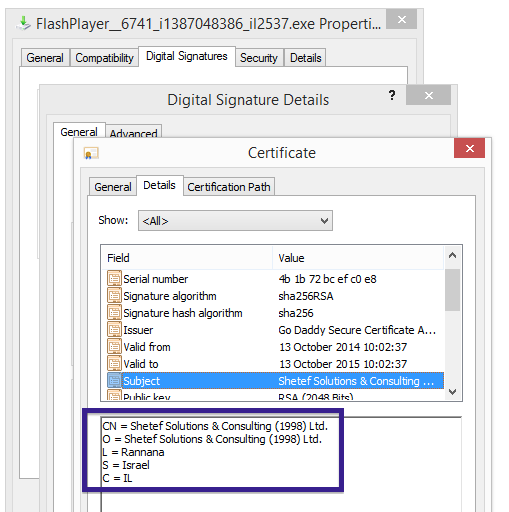Open General tab in Properties window
509x512 pixels.
click(x=45, y=58)
